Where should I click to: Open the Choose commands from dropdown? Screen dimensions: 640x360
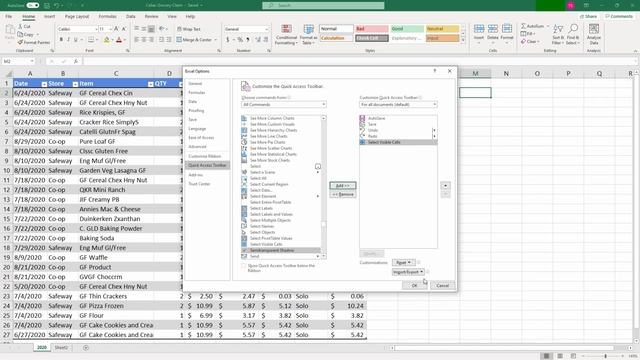click(284, 104)
